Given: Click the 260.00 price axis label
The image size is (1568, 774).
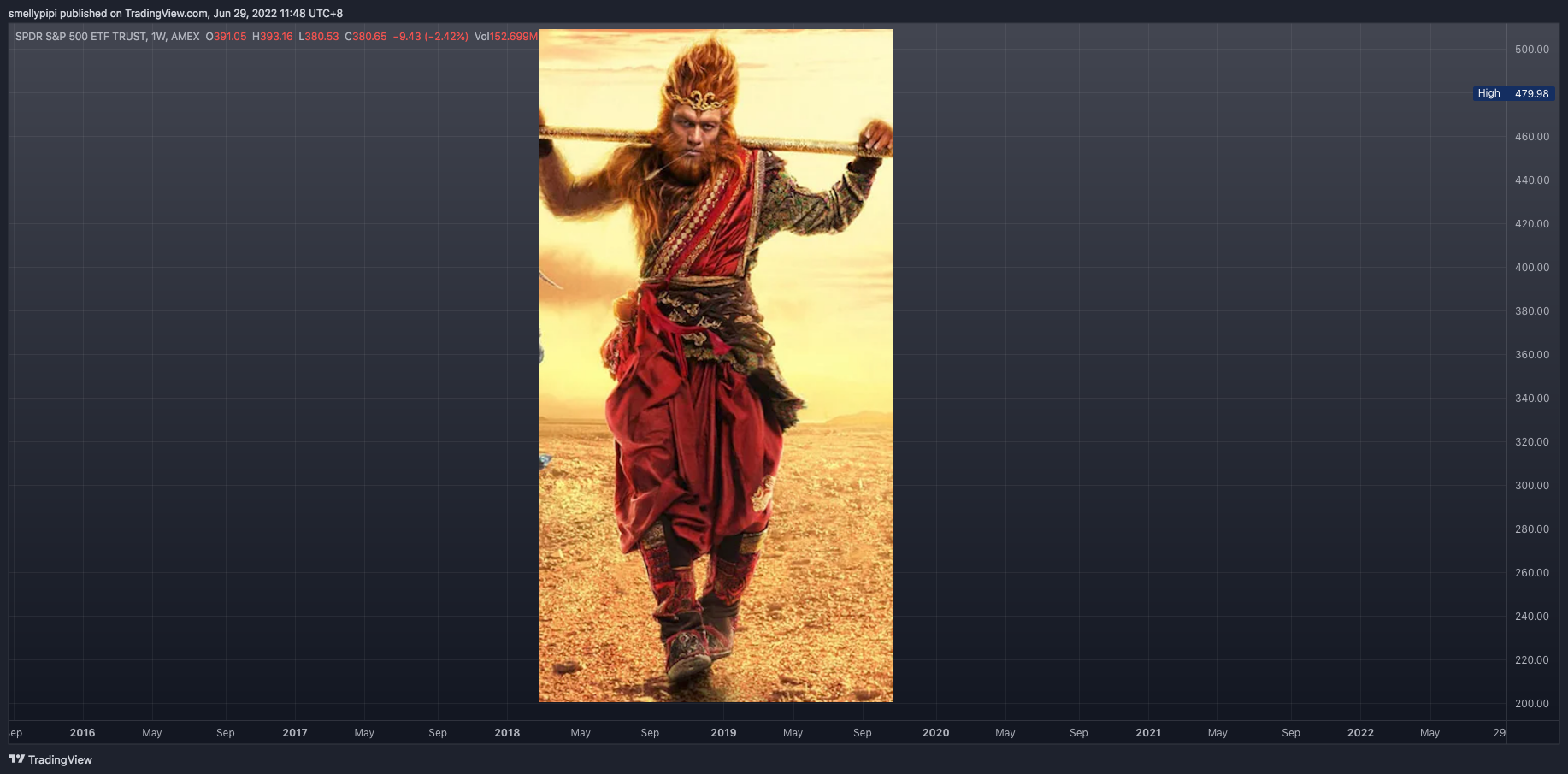Looking at the screenshot, I should tap(1532, 573).
